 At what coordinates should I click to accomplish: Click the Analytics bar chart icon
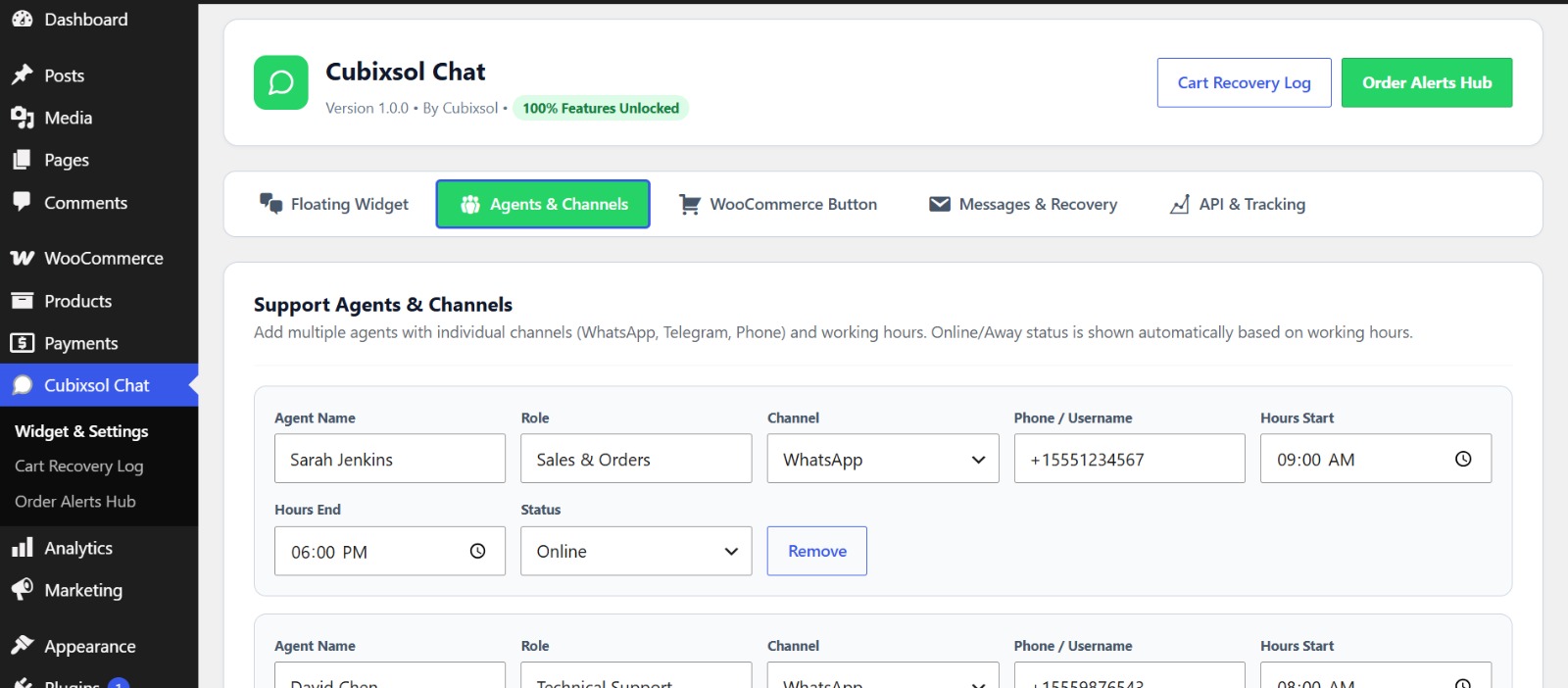[x=22, y=548]
